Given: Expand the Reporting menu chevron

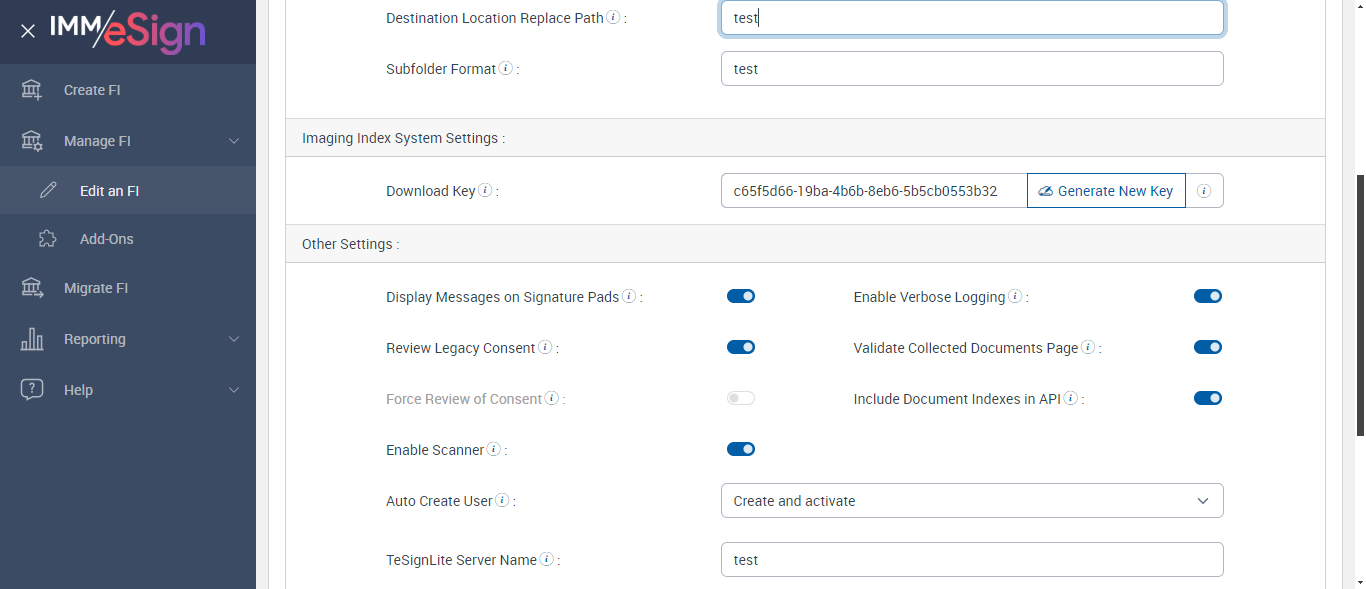Looking at the screenshot, I should click(x=234, y=339).
